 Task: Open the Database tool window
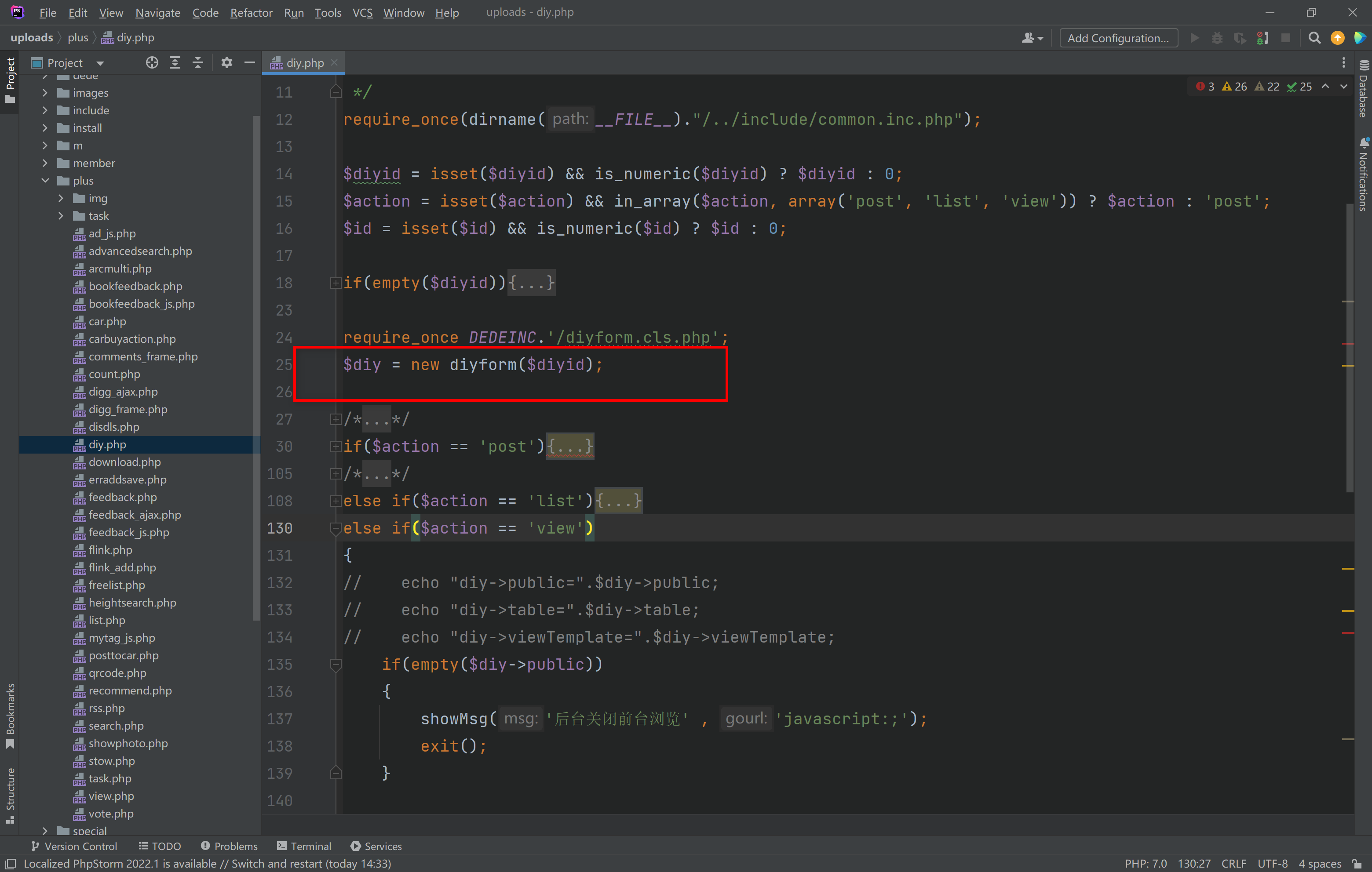1364,90
